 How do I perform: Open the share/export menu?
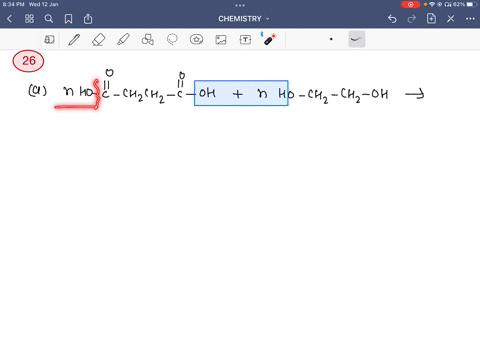88,19
